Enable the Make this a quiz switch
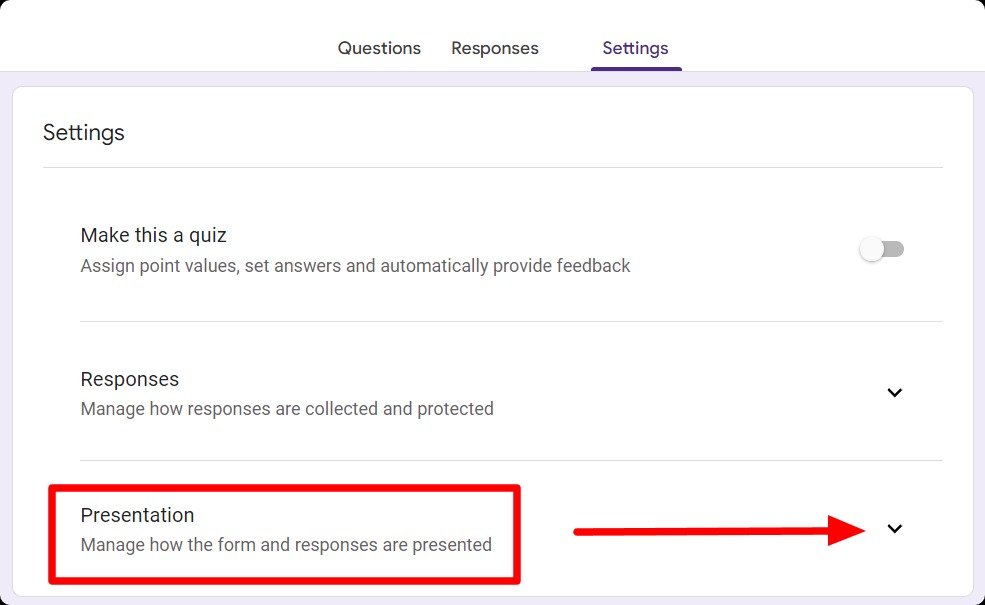Viewport: 985px width, 605px height. (881, 248)
